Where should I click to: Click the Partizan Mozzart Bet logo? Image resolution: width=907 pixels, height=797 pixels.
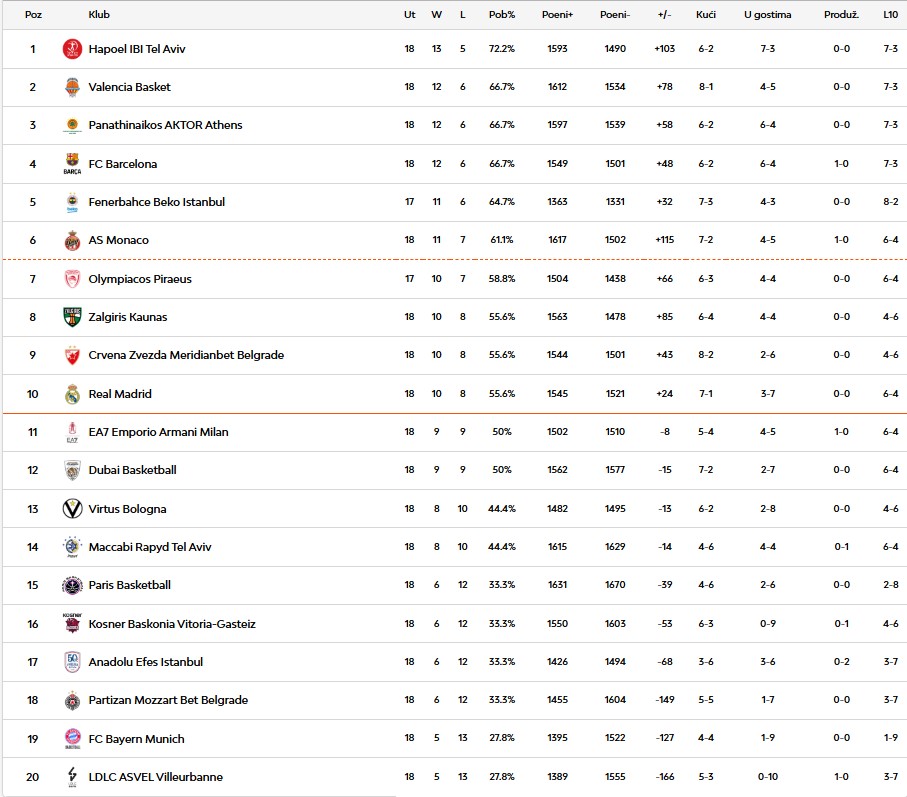(x=72, y=700)
